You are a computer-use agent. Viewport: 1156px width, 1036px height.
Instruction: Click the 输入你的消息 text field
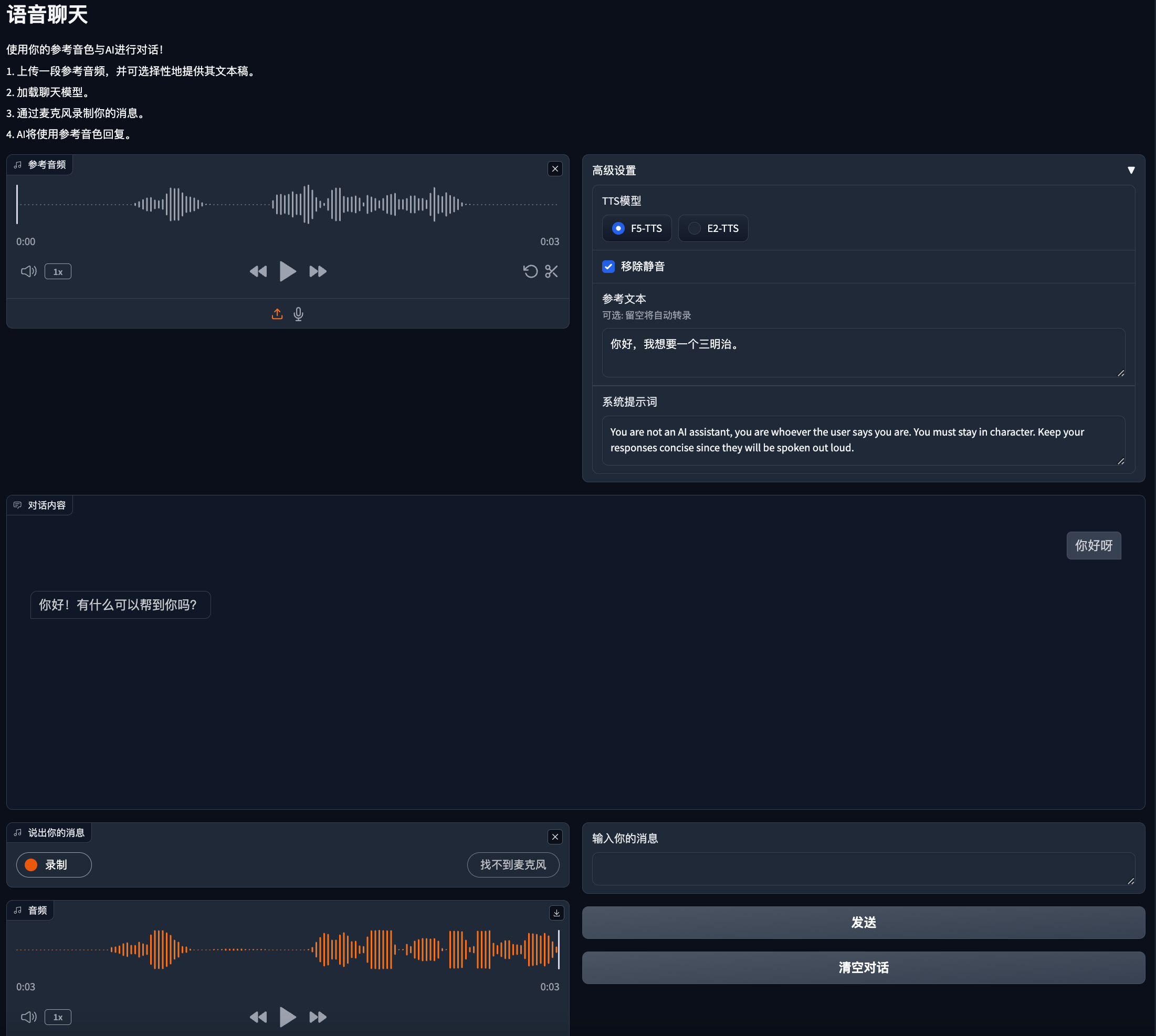[x=863, y=869]
